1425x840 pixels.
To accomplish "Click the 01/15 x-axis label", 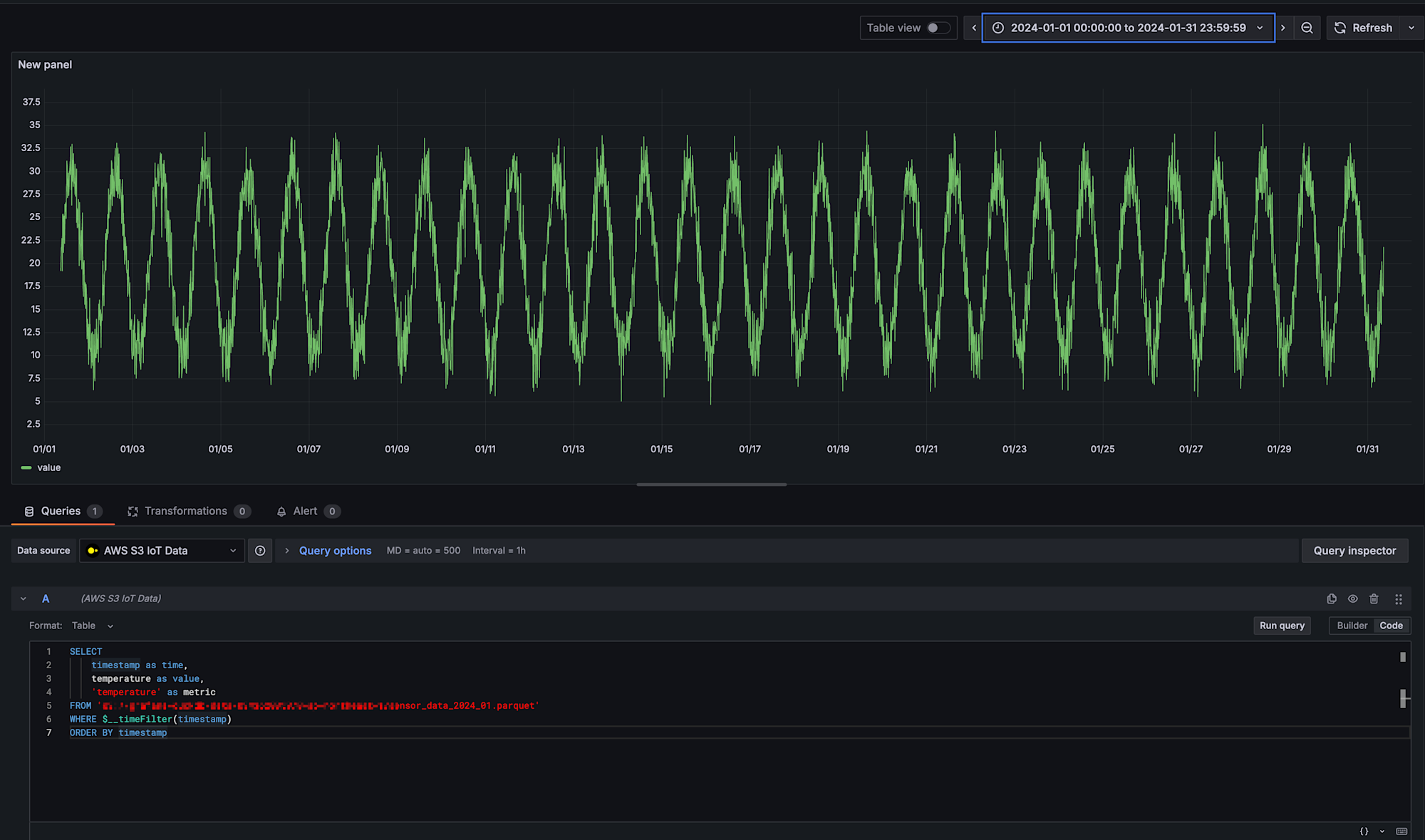I will (661, 449).
